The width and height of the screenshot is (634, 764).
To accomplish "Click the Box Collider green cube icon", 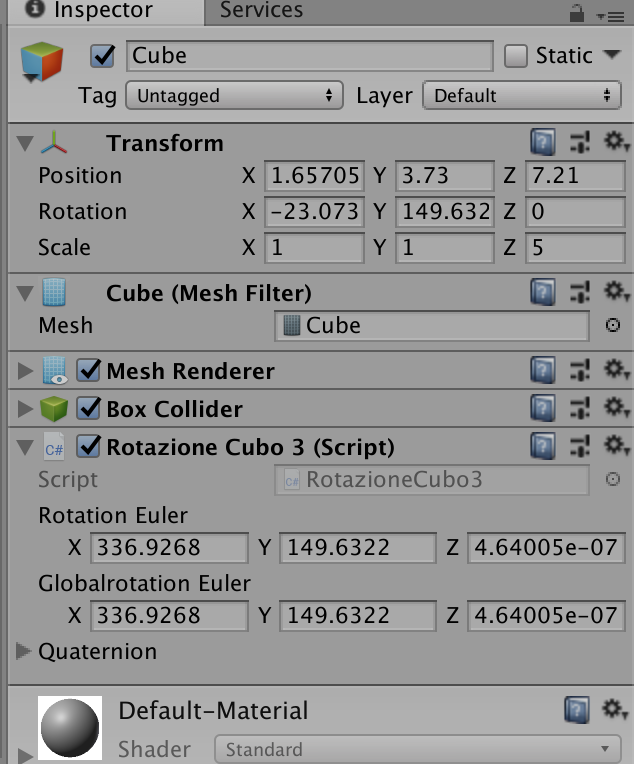I will (x=54, y=408).
